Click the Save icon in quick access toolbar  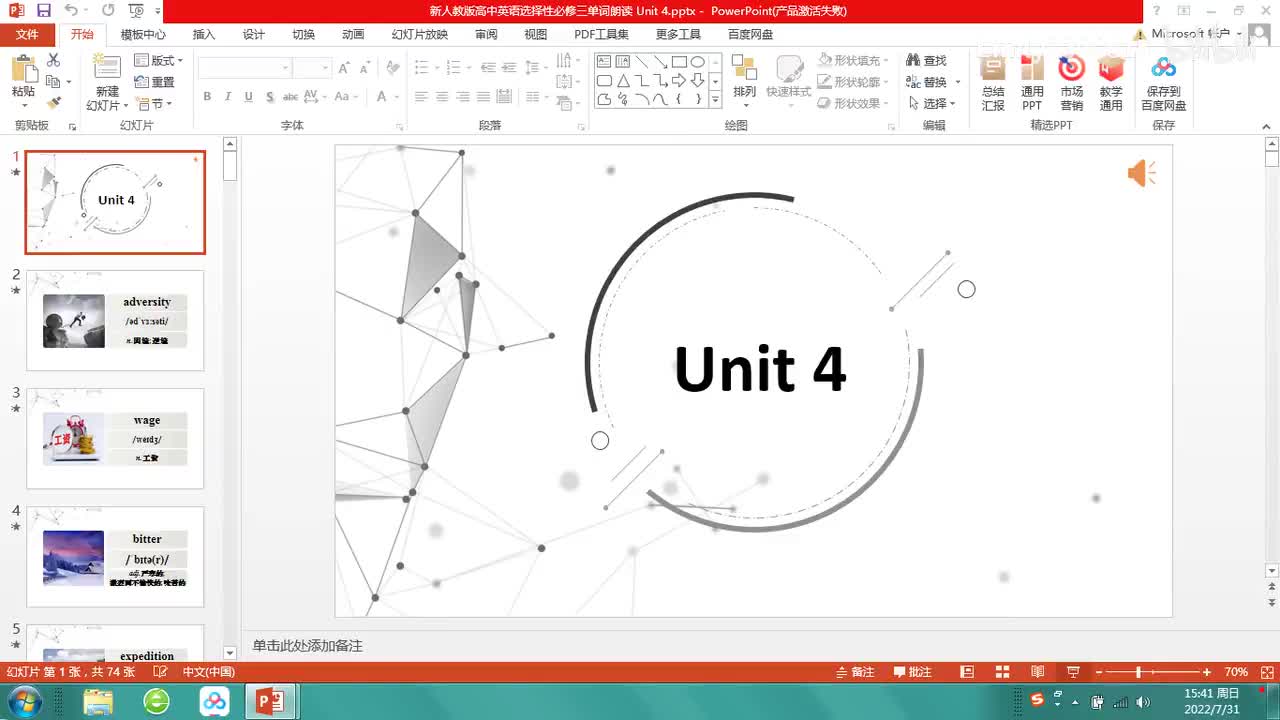pyautogui.click(x=43, y=10)
